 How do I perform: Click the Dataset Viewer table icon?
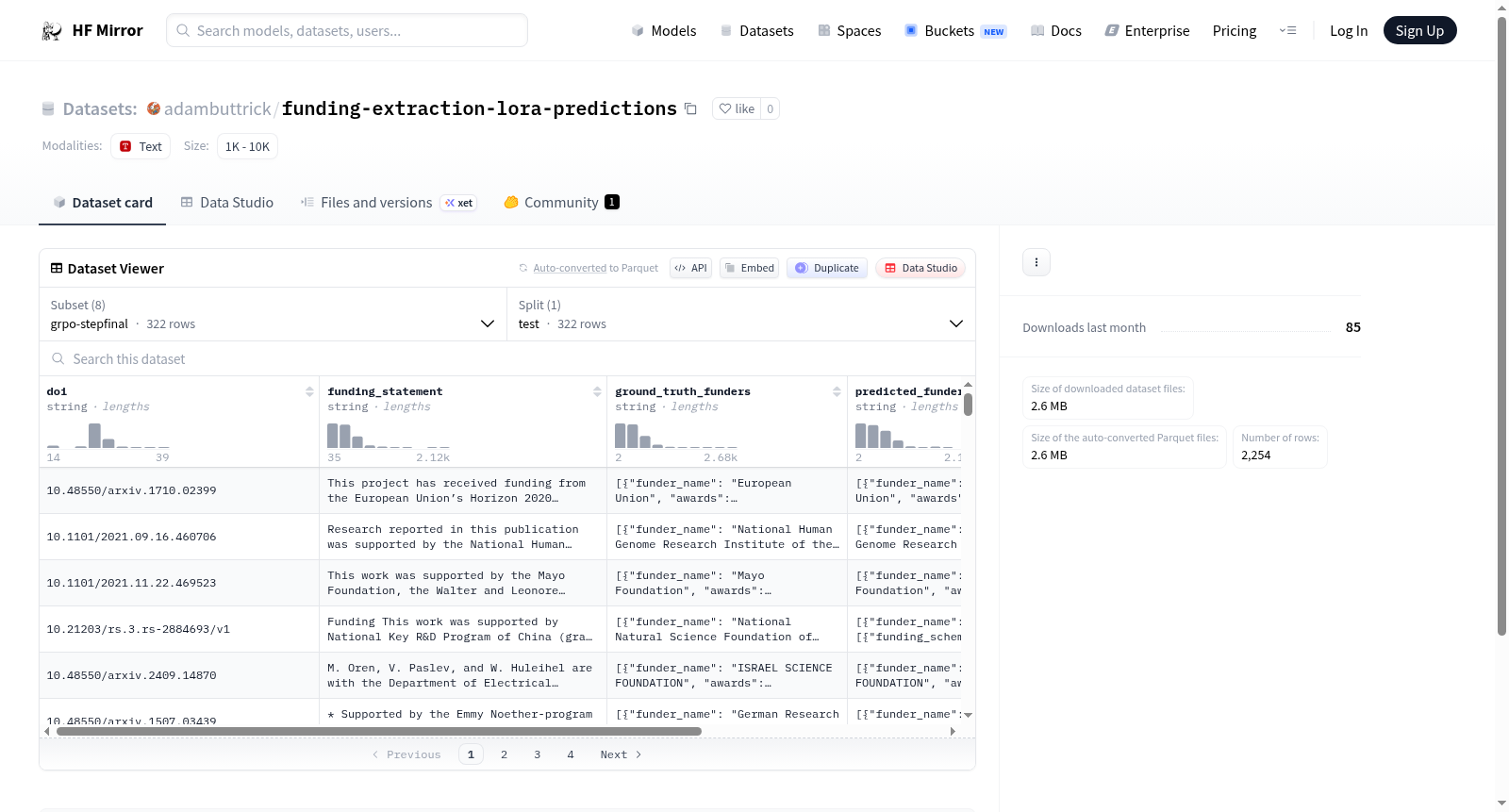pyautogui.click(x=57, y=269)
